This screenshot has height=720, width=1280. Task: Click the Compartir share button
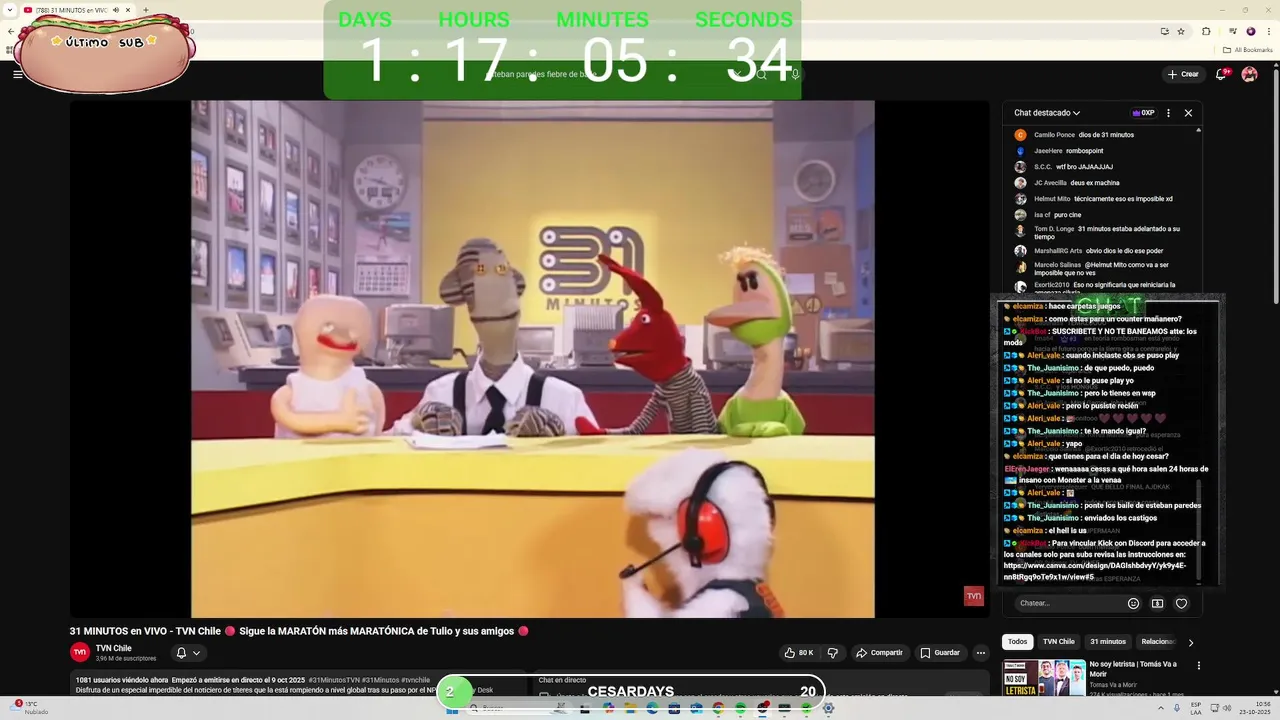879,653
